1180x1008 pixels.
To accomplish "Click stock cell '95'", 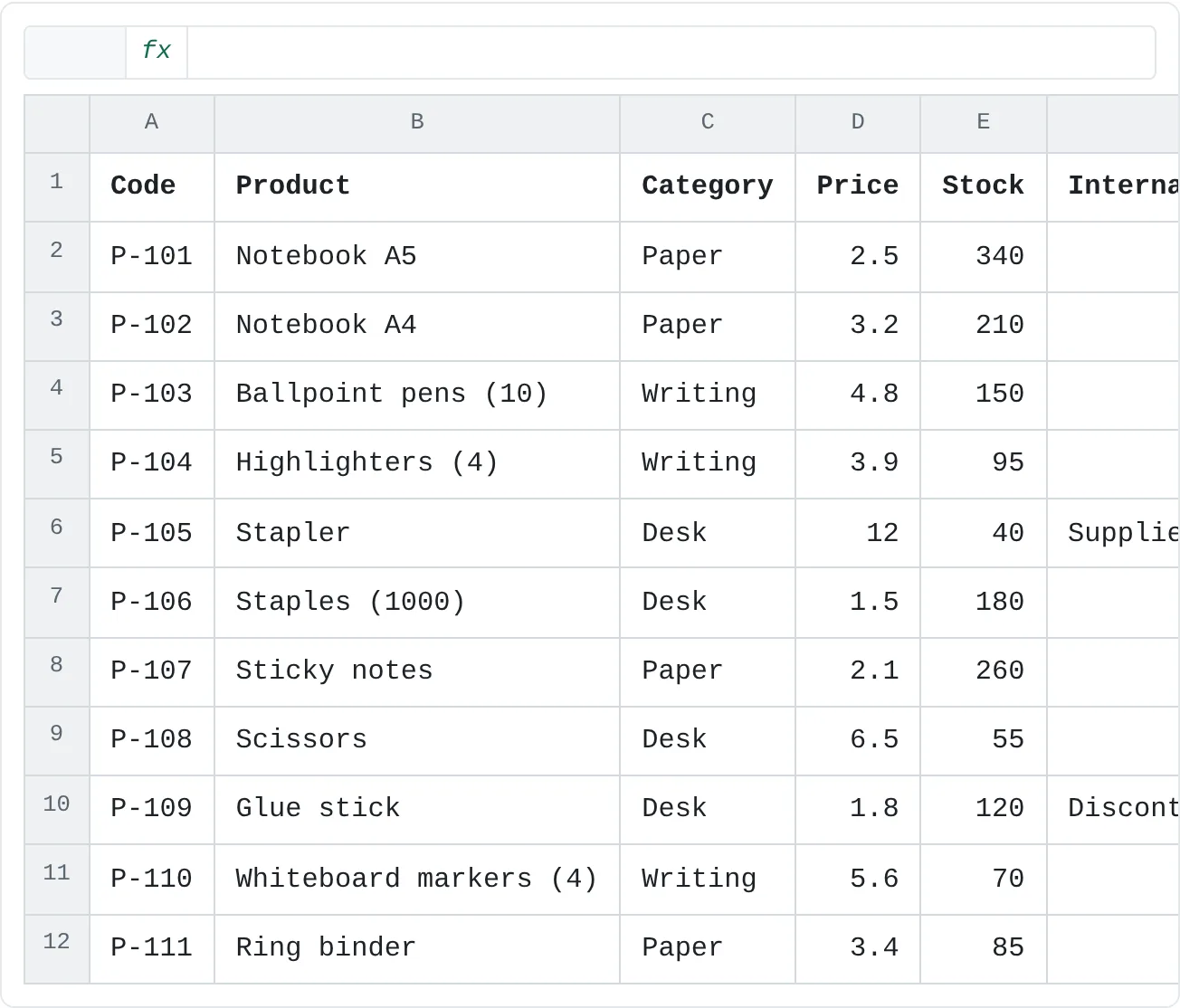I will [984, 463].
